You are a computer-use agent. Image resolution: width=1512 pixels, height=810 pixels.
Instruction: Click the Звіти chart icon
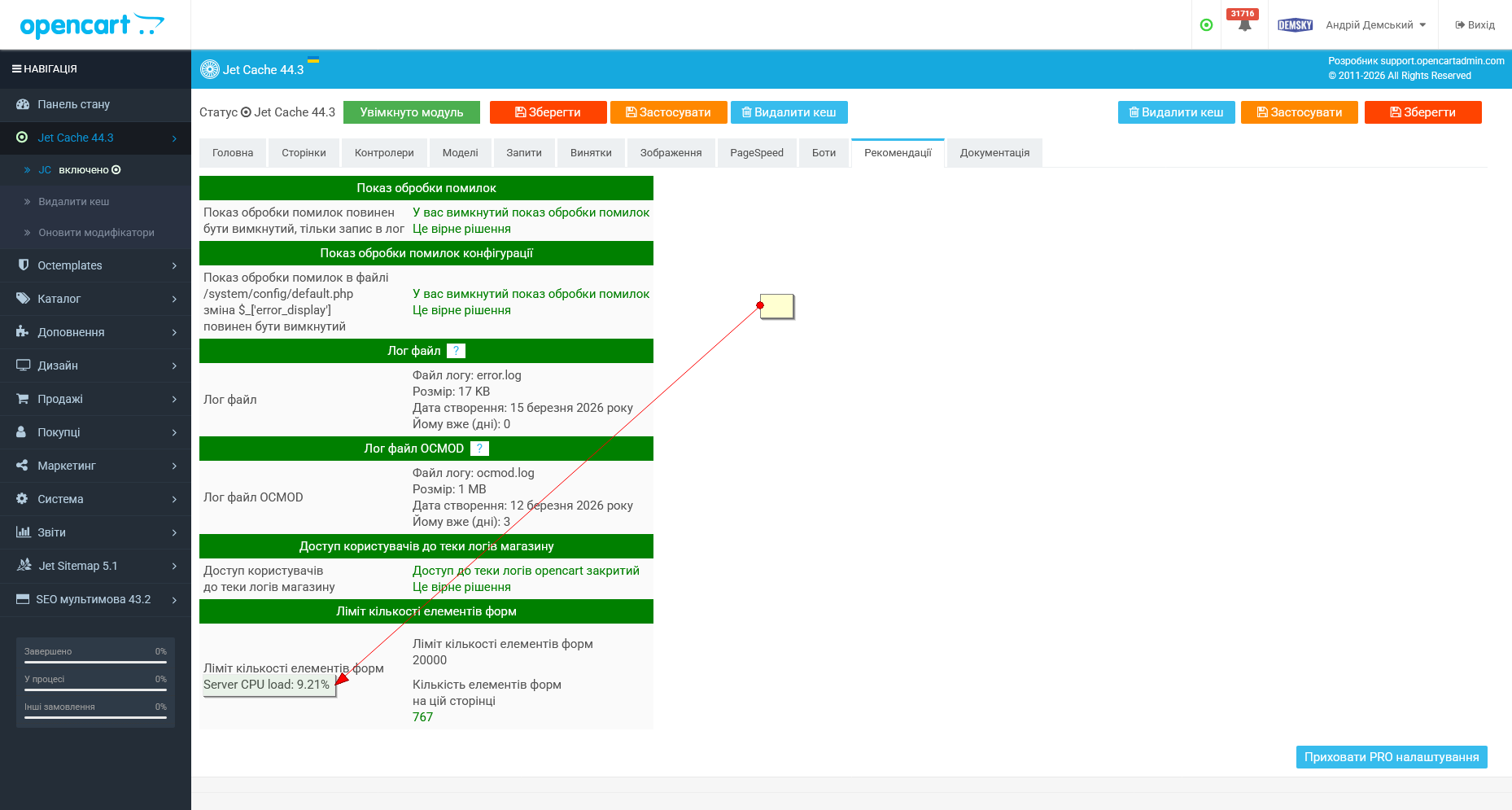(x=23, y=532)
